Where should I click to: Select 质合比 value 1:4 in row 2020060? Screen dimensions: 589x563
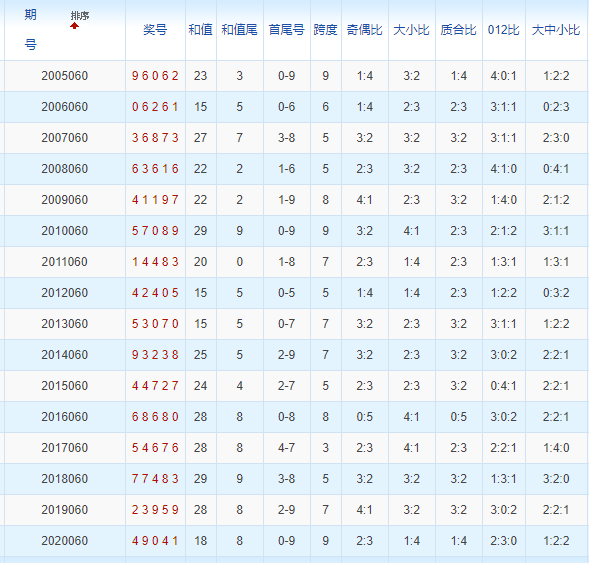459,540
